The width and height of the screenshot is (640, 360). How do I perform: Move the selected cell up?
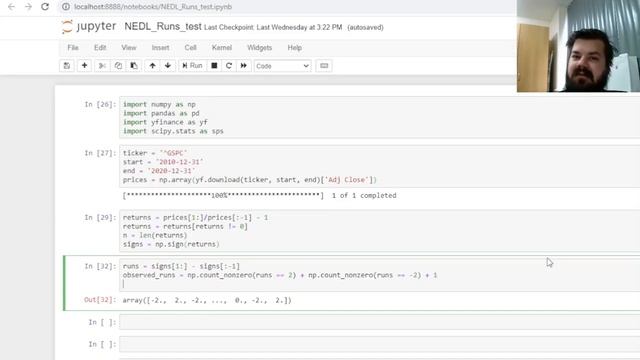(152, 66)
